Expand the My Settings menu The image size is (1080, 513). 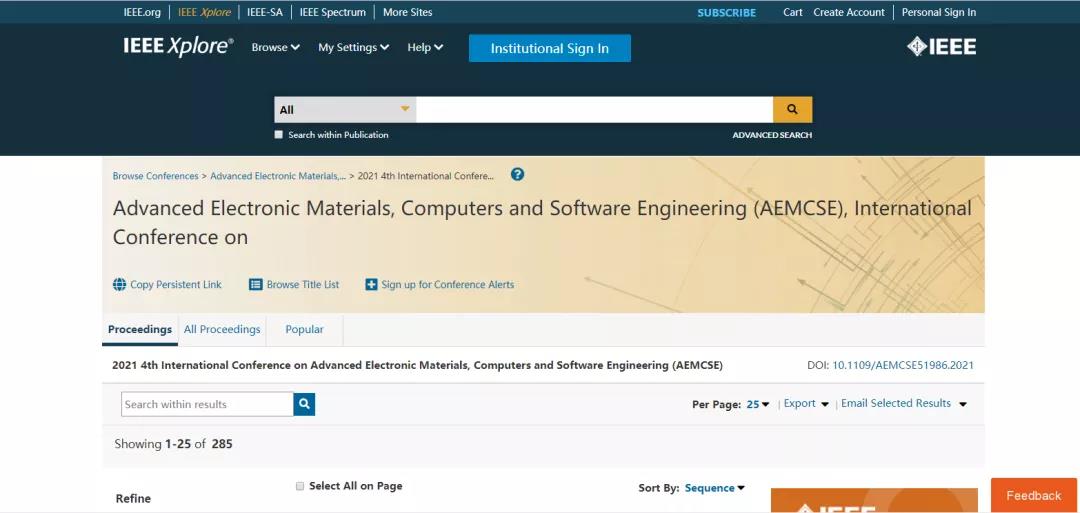pos(353,48)
